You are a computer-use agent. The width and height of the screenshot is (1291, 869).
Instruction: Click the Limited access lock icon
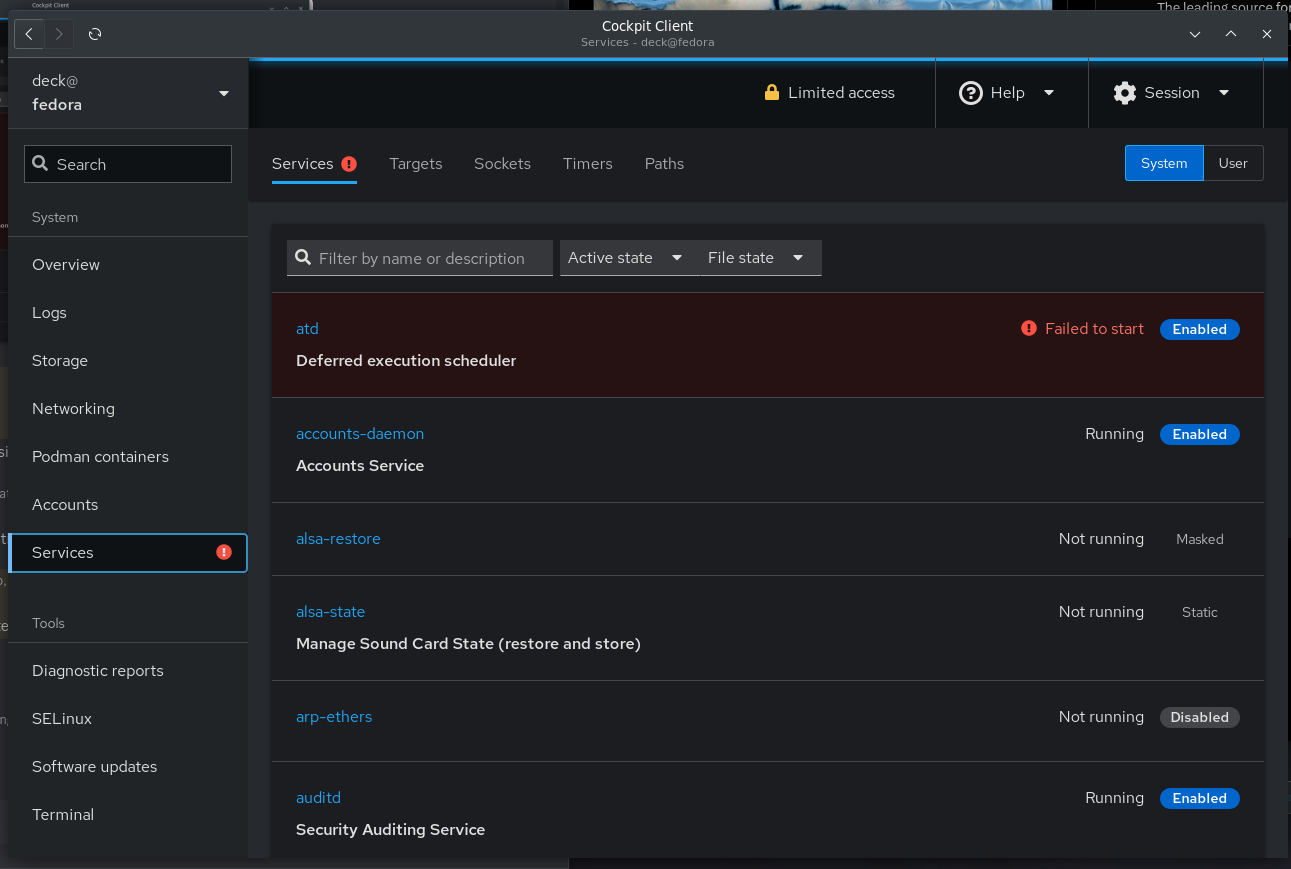(x=771, y=92)
